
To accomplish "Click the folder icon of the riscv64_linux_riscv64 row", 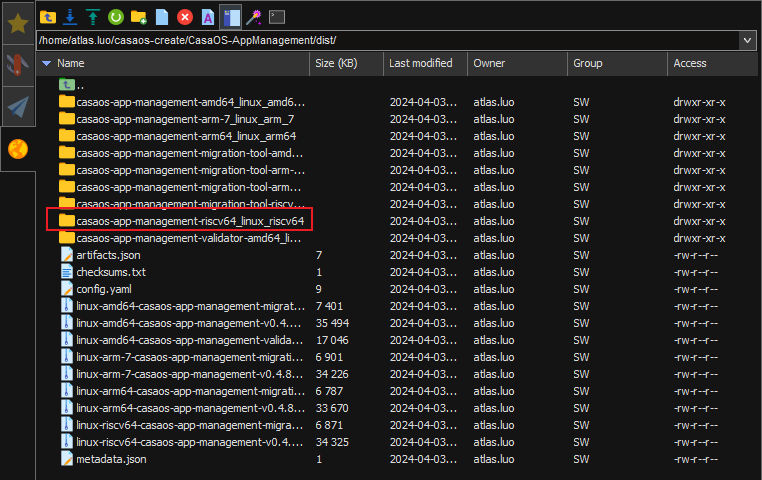I will coord(67,221).
